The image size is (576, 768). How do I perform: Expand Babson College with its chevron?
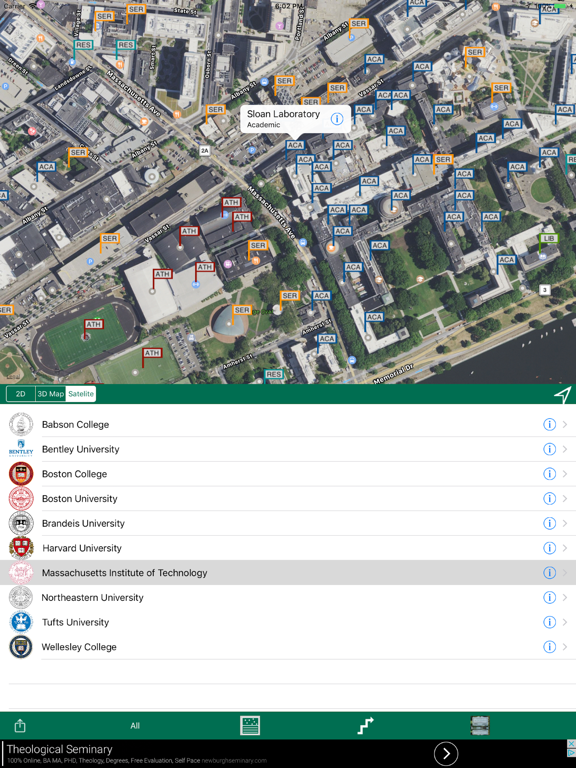coord(565,424)
